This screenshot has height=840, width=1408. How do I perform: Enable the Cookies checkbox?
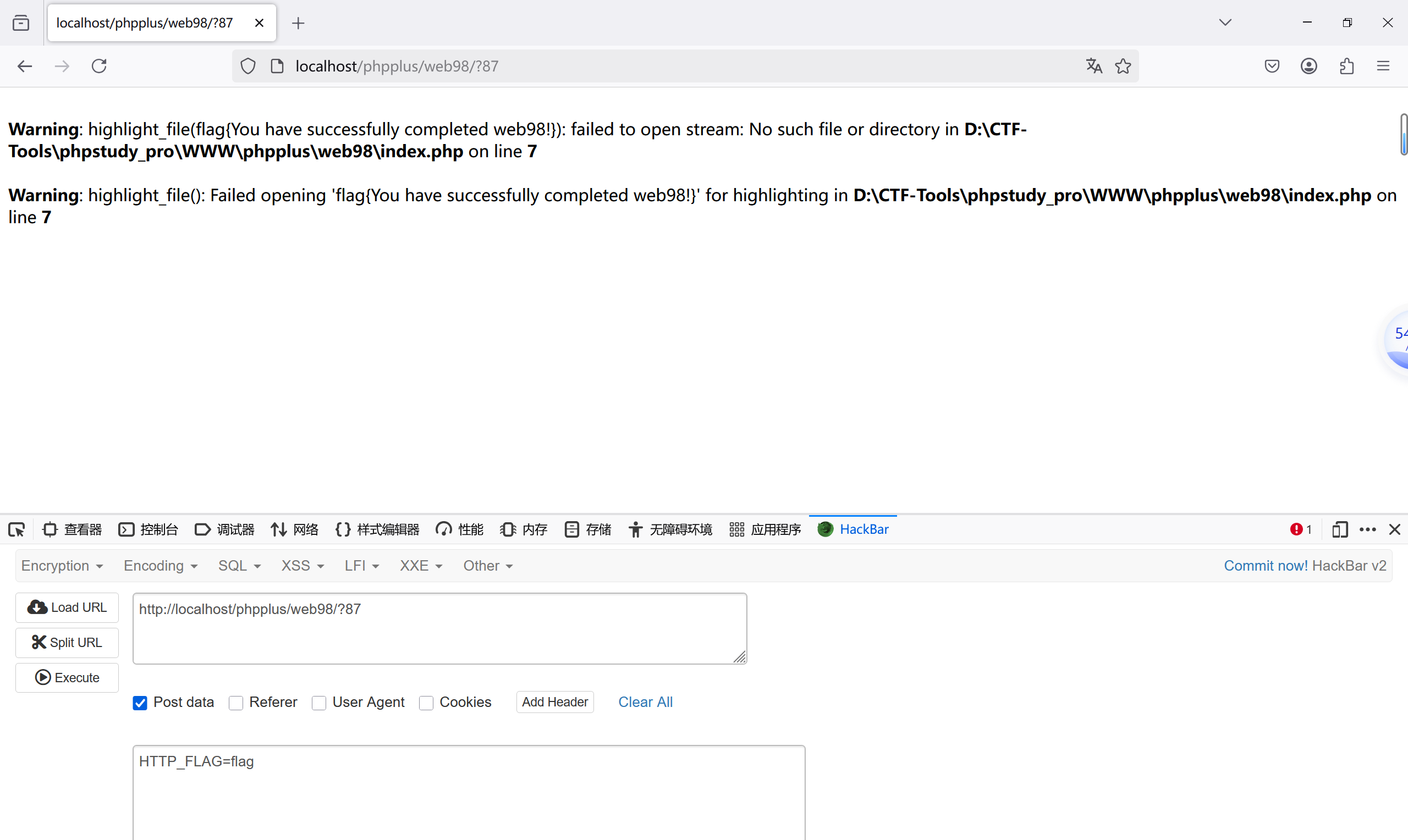pos(426,703)
